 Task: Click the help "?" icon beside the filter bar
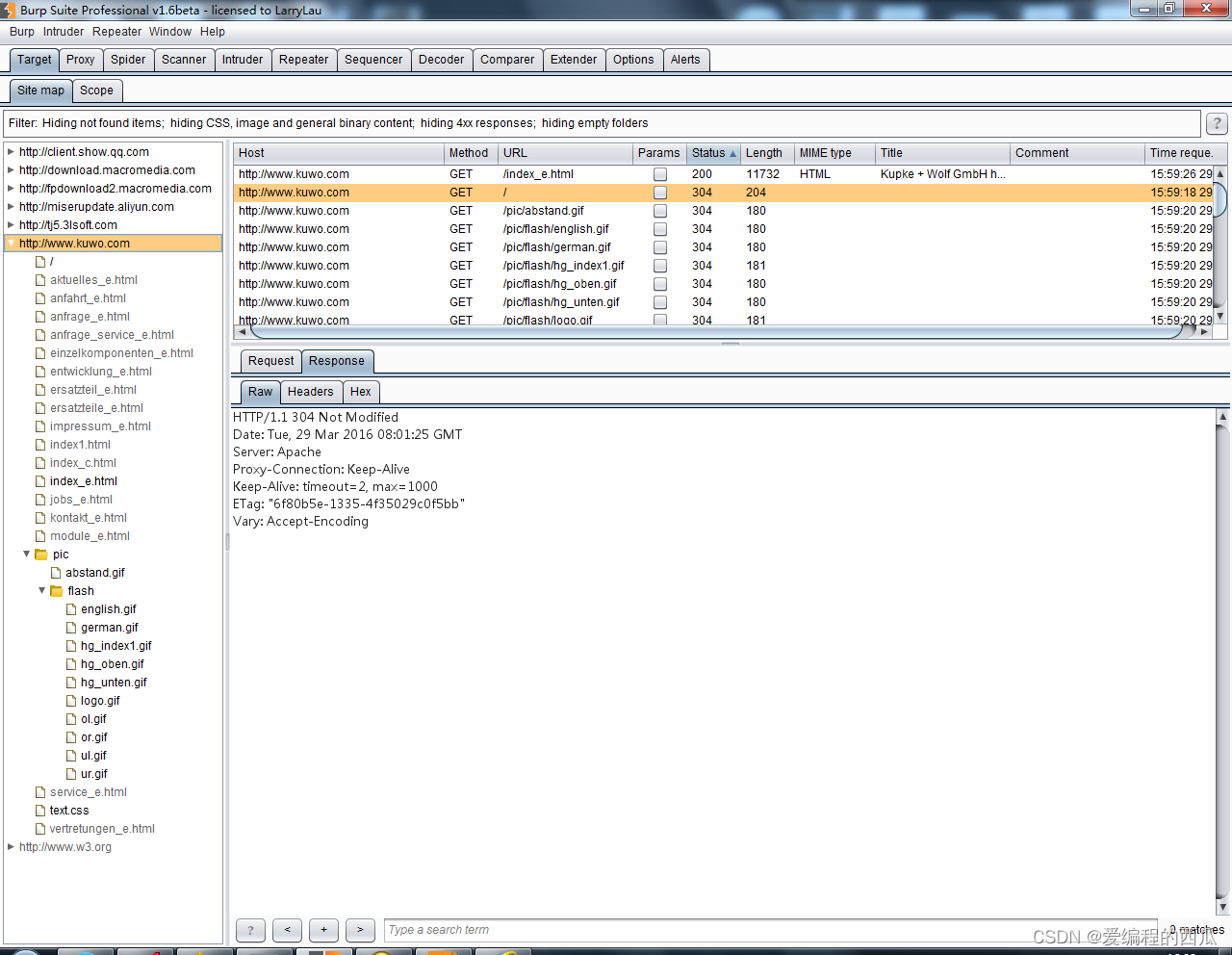point(1216,123)
